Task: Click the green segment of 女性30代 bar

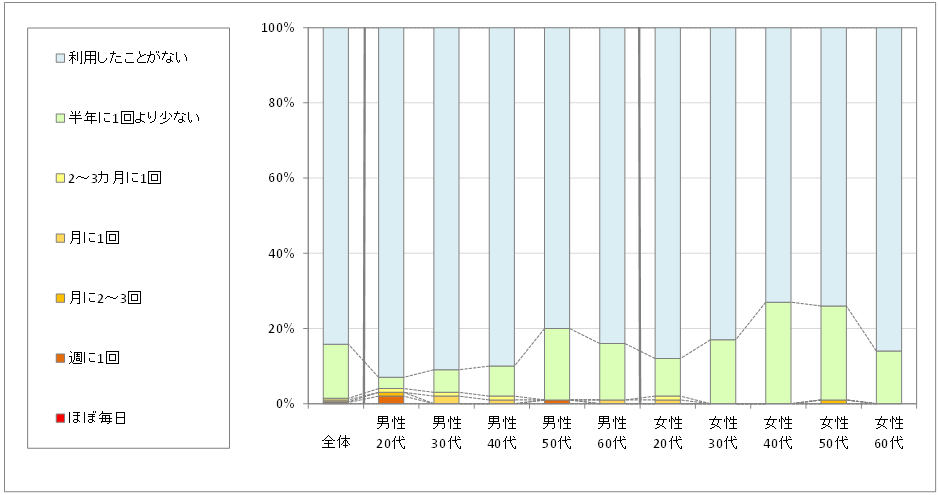Action: click(x=722, y=371)
